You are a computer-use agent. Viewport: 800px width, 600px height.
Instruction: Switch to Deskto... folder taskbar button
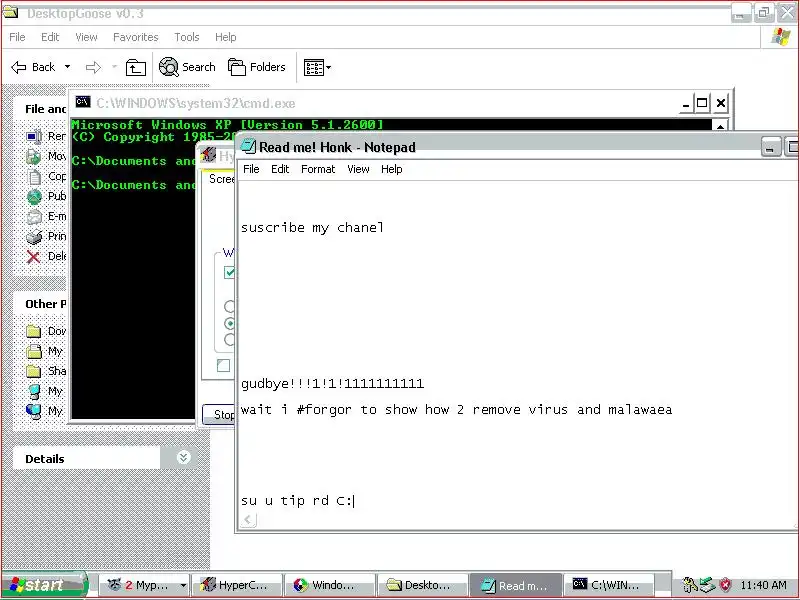422,585
